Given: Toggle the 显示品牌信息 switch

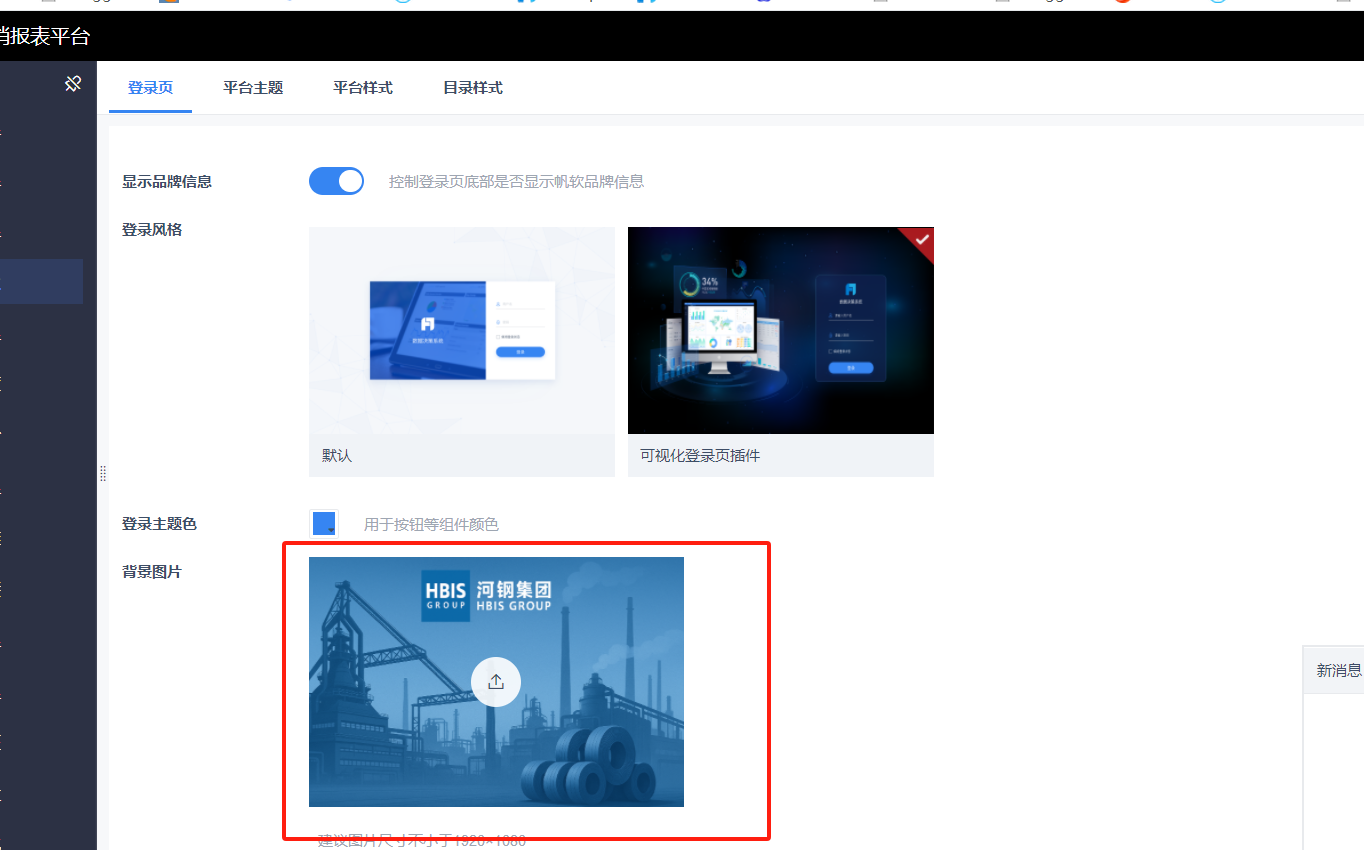Looking at the screenshot, I should pyautogui.click(x=336, y=181).
